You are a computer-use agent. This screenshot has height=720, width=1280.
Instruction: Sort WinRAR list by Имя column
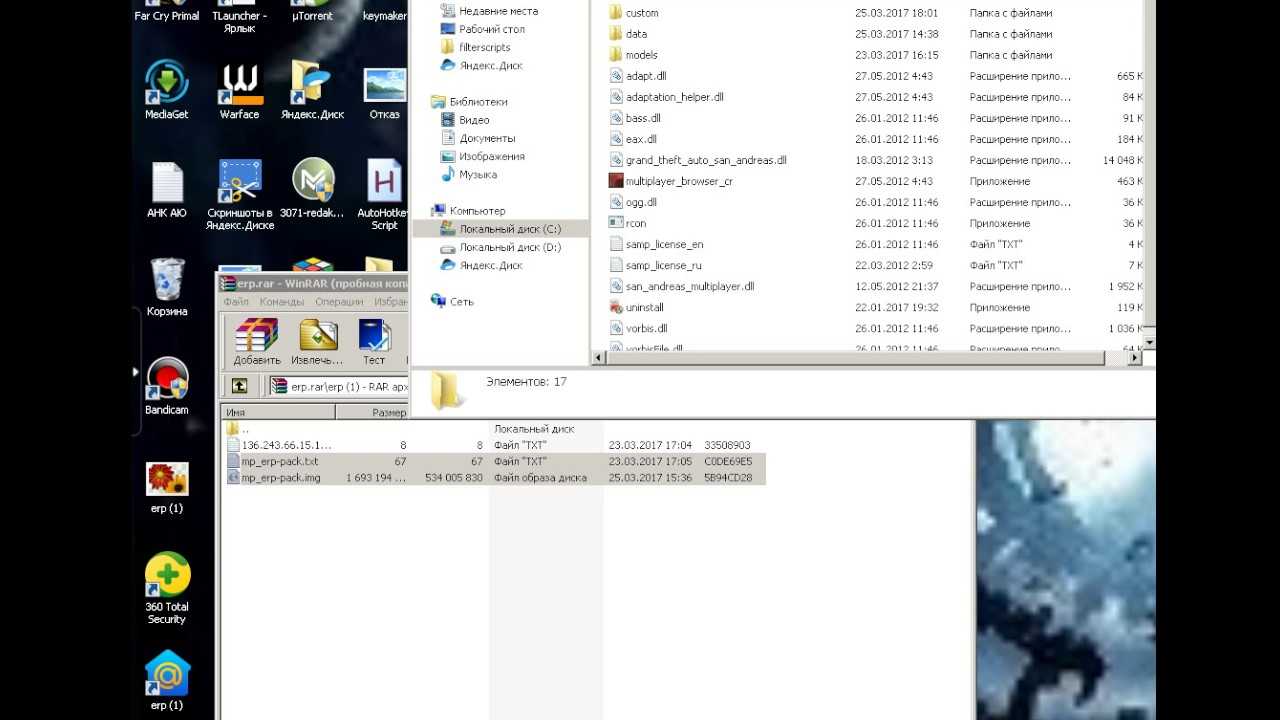pyautogui.click(x=278, y=412)
